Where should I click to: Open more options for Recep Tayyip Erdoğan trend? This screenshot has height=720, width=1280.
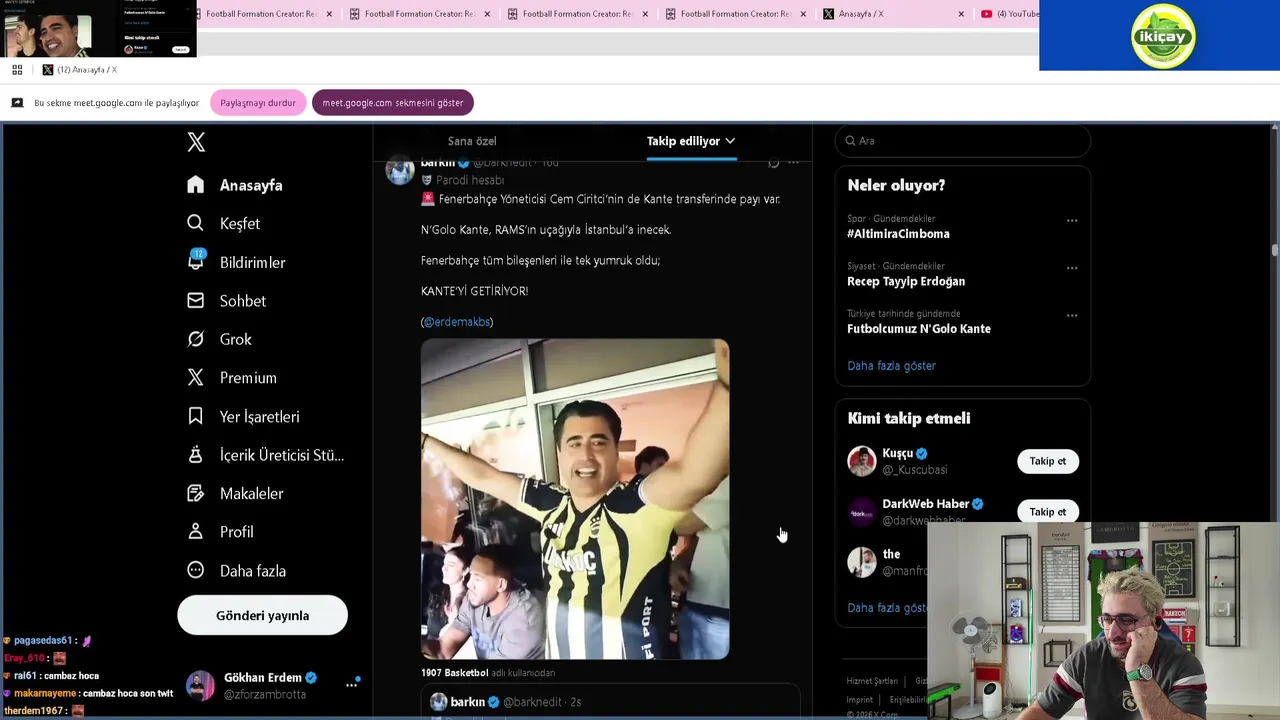point(1072,268)
